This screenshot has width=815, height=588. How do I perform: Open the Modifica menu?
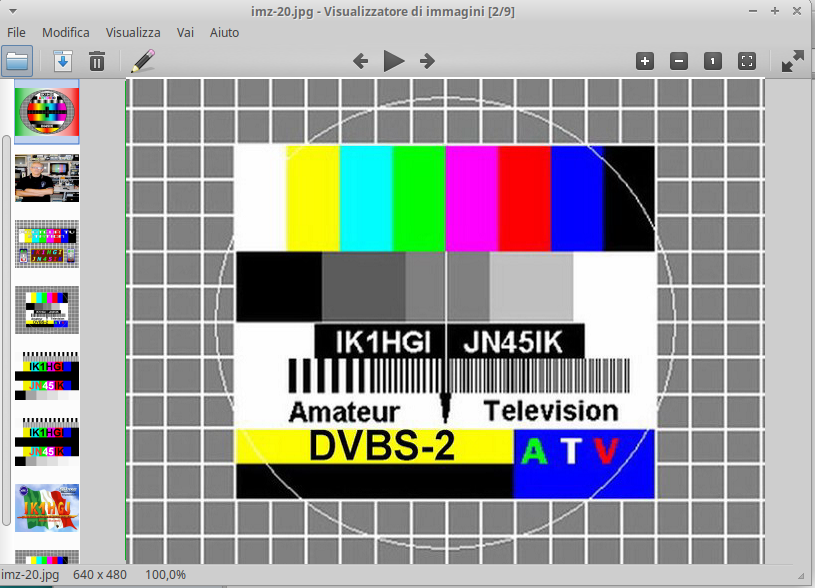click(x=65, y=32)
